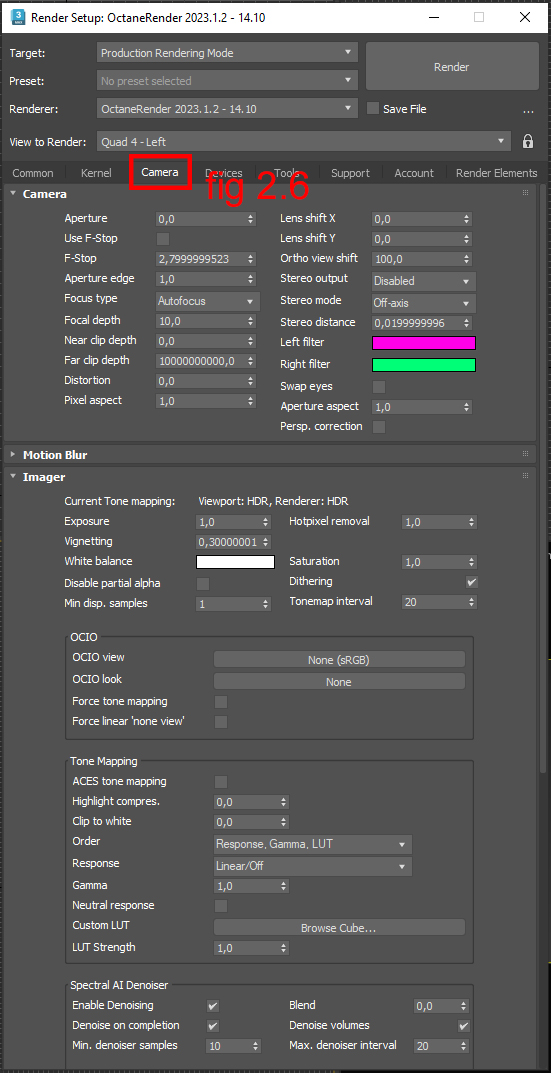Screen dimensions: 551x1073
Task: Click the Render button
Action: click(452, 66)
